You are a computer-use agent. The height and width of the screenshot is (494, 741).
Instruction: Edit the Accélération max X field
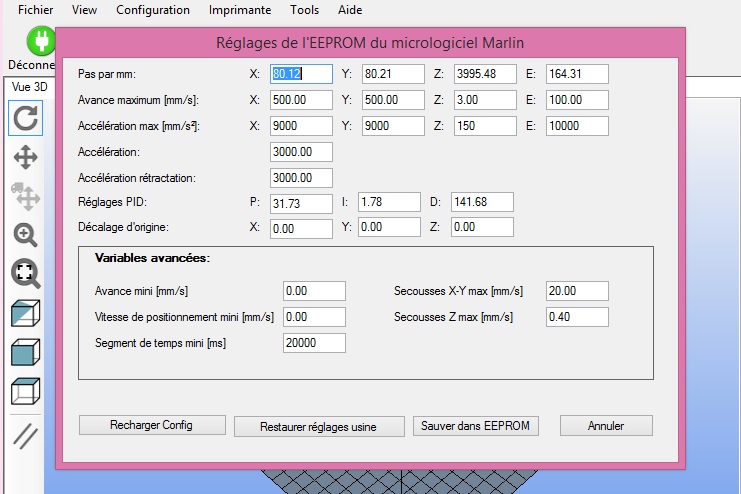pyautogui.click(x=301, y=126)
